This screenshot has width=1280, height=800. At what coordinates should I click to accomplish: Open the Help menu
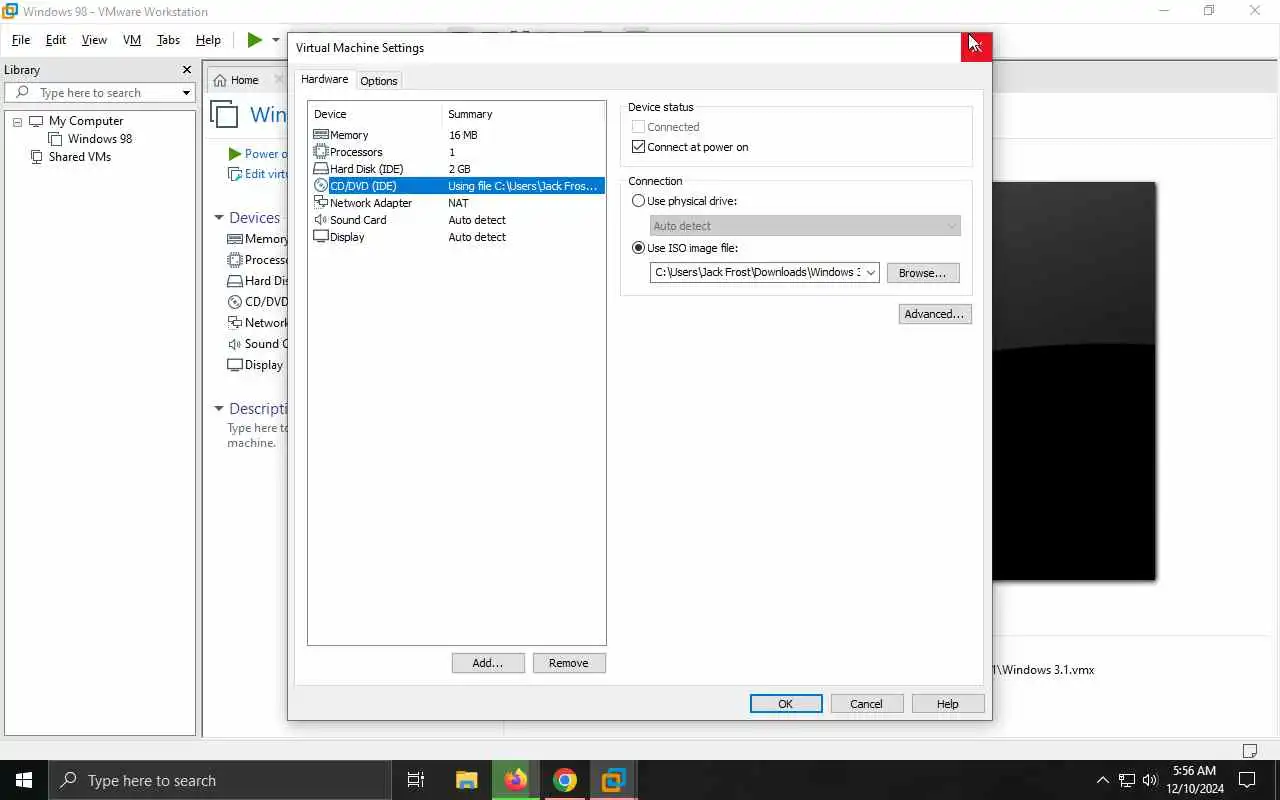tap(208, 40)
